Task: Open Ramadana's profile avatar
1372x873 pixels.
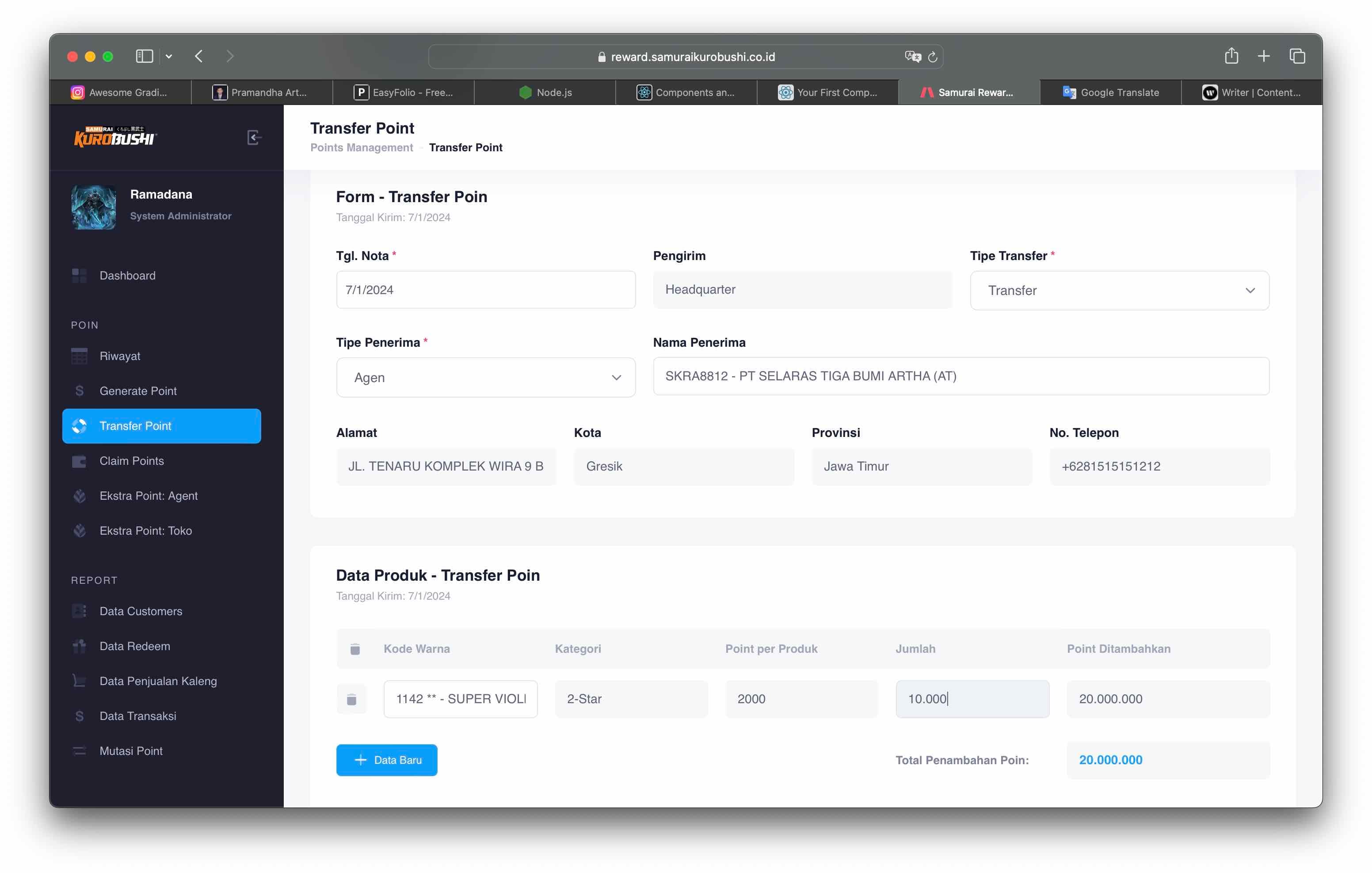Action: point(93,207)
